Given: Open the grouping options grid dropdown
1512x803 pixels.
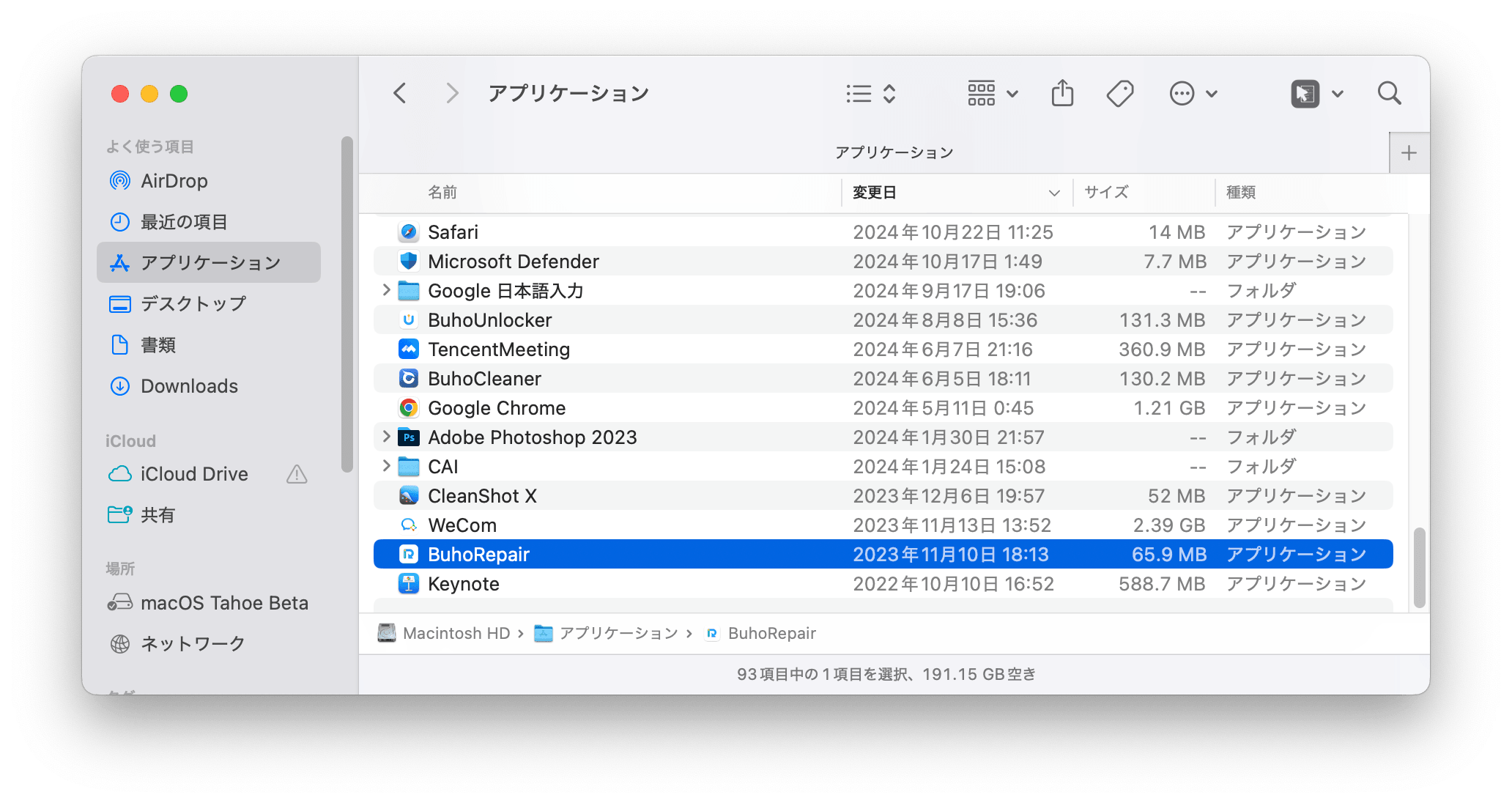Looking at the screenshot, I should [993, 94].
